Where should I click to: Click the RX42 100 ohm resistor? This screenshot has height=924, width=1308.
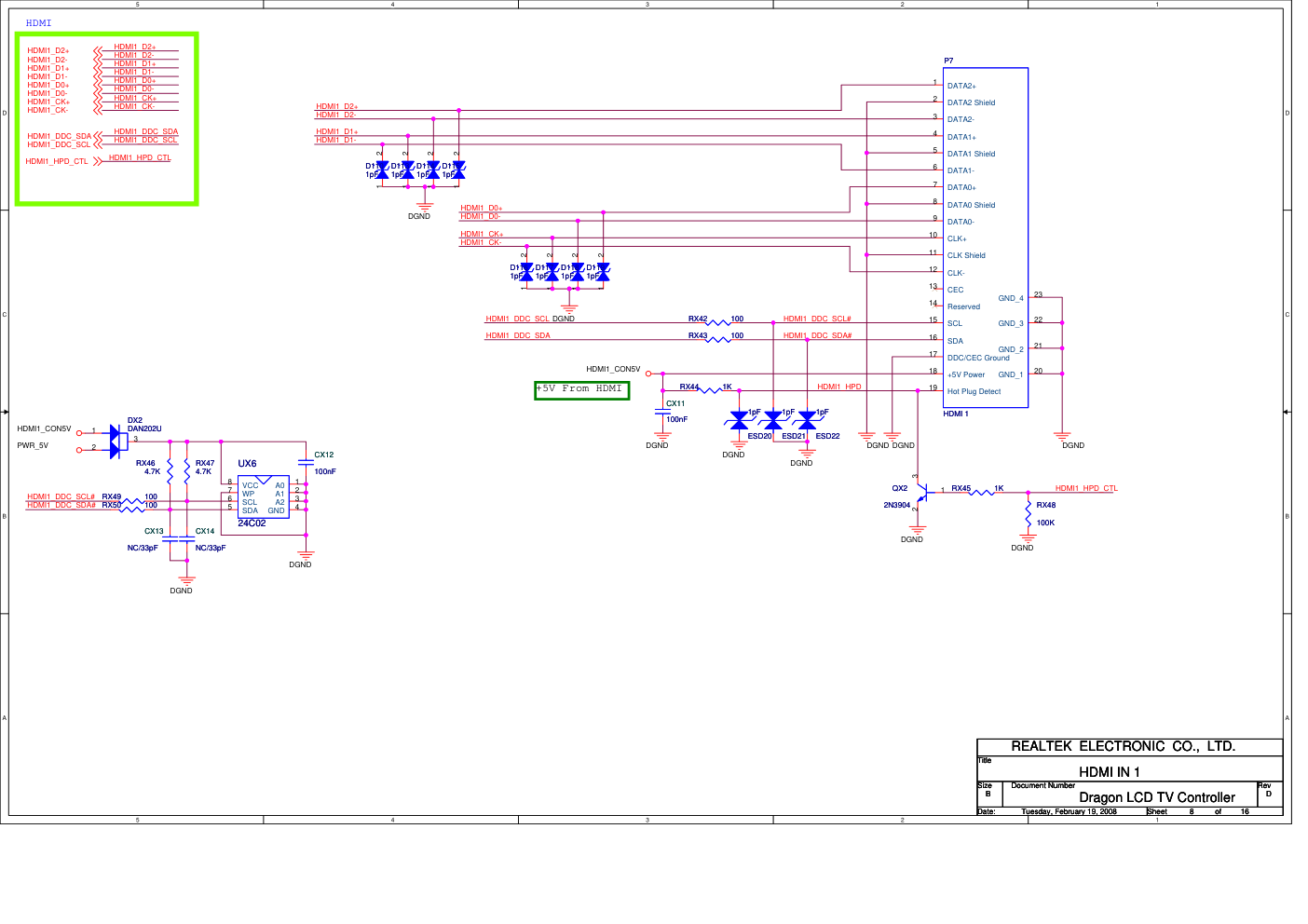click(717, 322)
